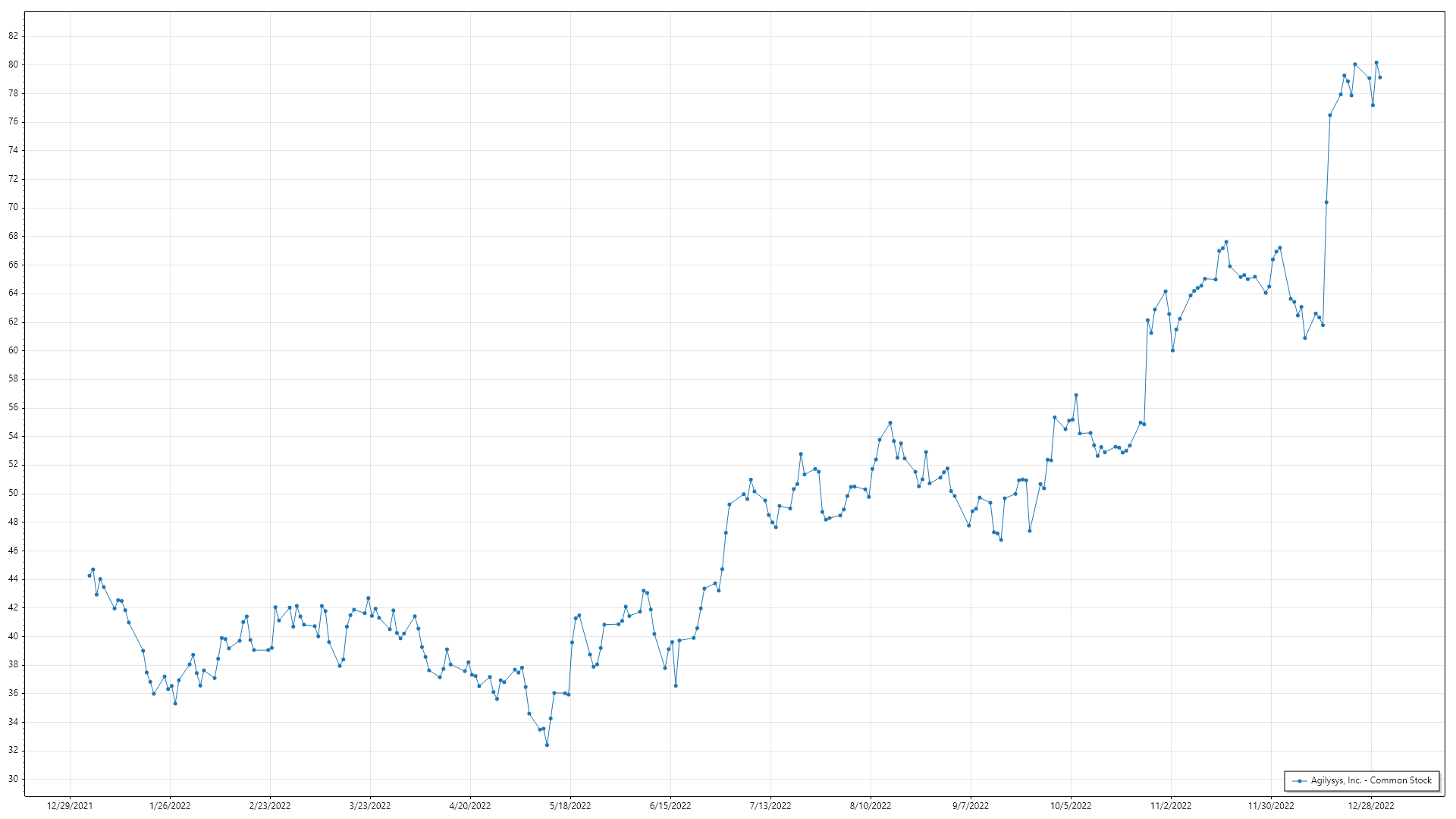
Task: Select the 11/2/2022 x-axis date label
Action: coord(1171,806)
